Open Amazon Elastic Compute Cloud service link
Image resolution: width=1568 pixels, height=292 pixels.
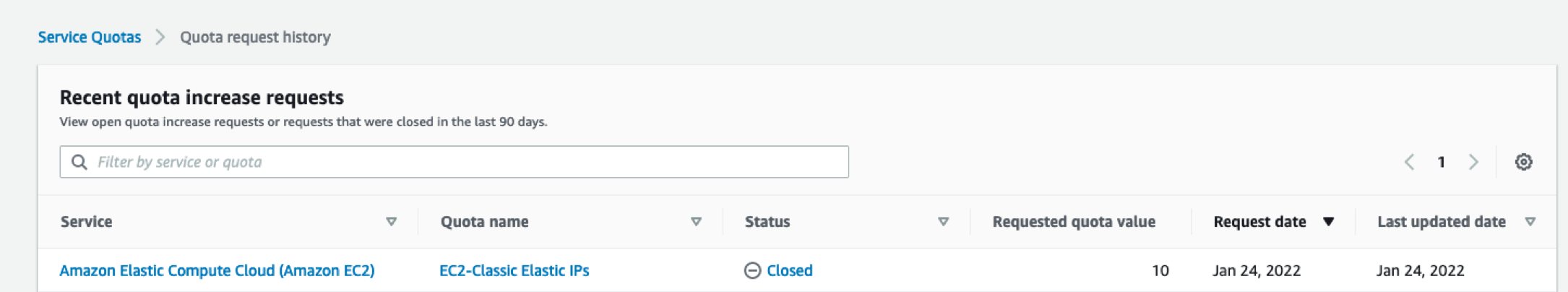tap(217, 270)
